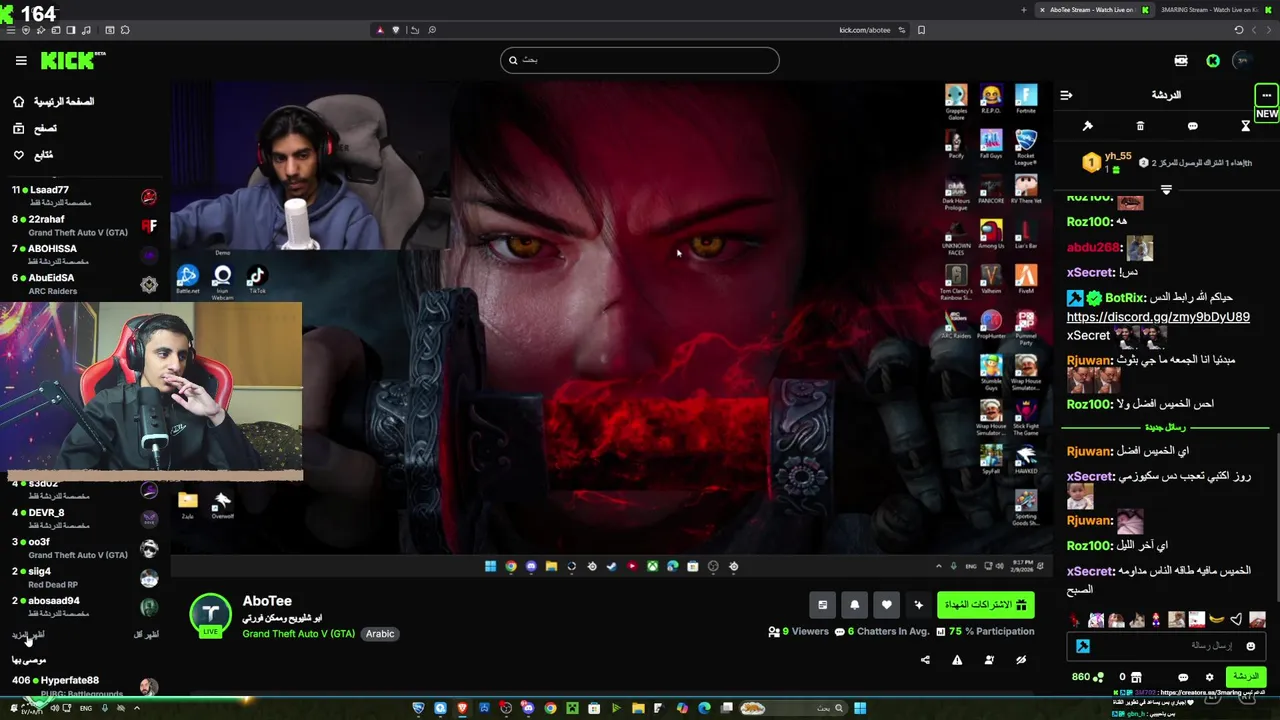Open followed channel DEVR_8
The height and width of the screenshot is (720, 1280).
pyautogui.click(x=84, y=518)
